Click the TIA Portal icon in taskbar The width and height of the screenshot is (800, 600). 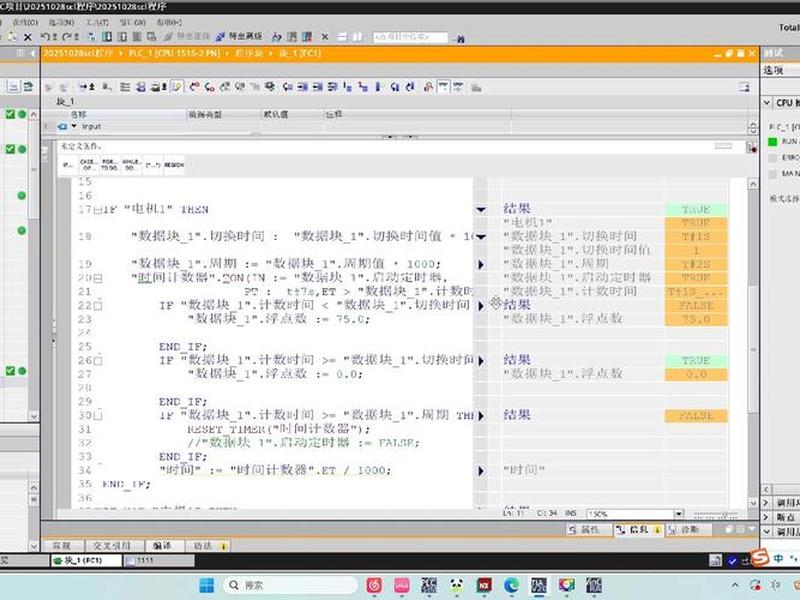pos(539,585)
